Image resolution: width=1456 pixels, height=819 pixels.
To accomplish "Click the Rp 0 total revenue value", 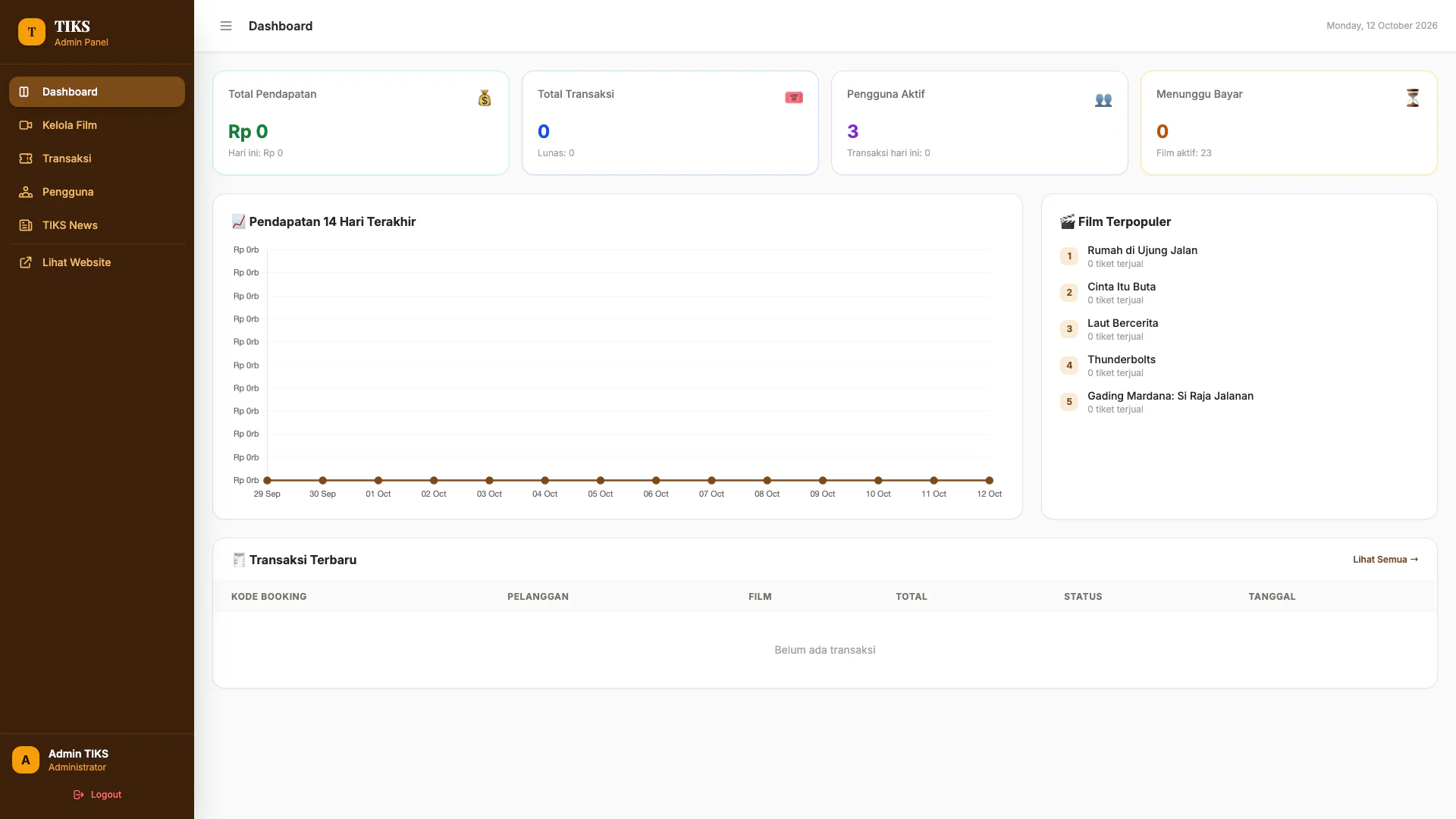I will 248,131.
